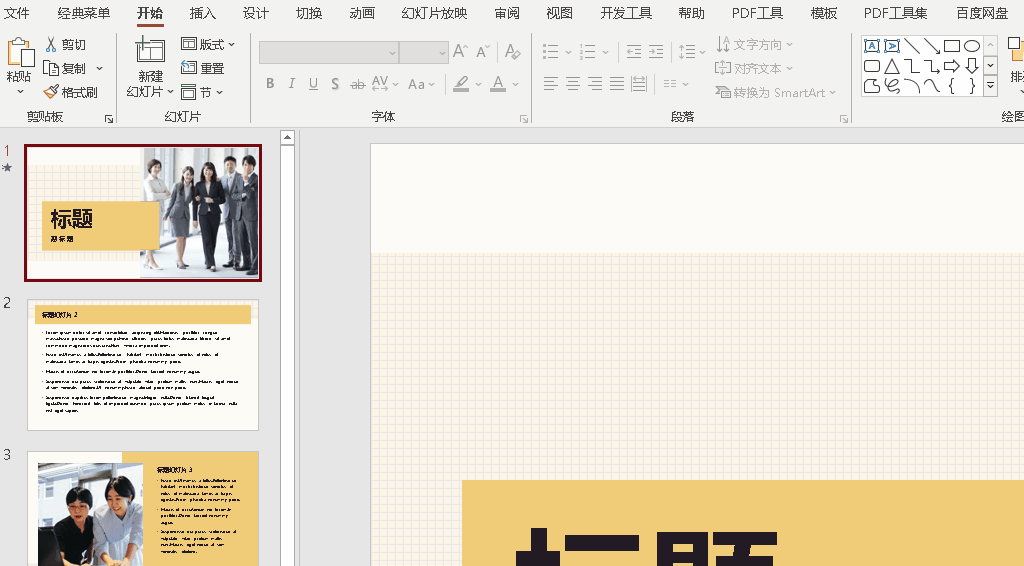Pick the Scribble freeform shape
Image resolution: width=1024 pixels, height=566 pixels.
(x=892, y=86)
